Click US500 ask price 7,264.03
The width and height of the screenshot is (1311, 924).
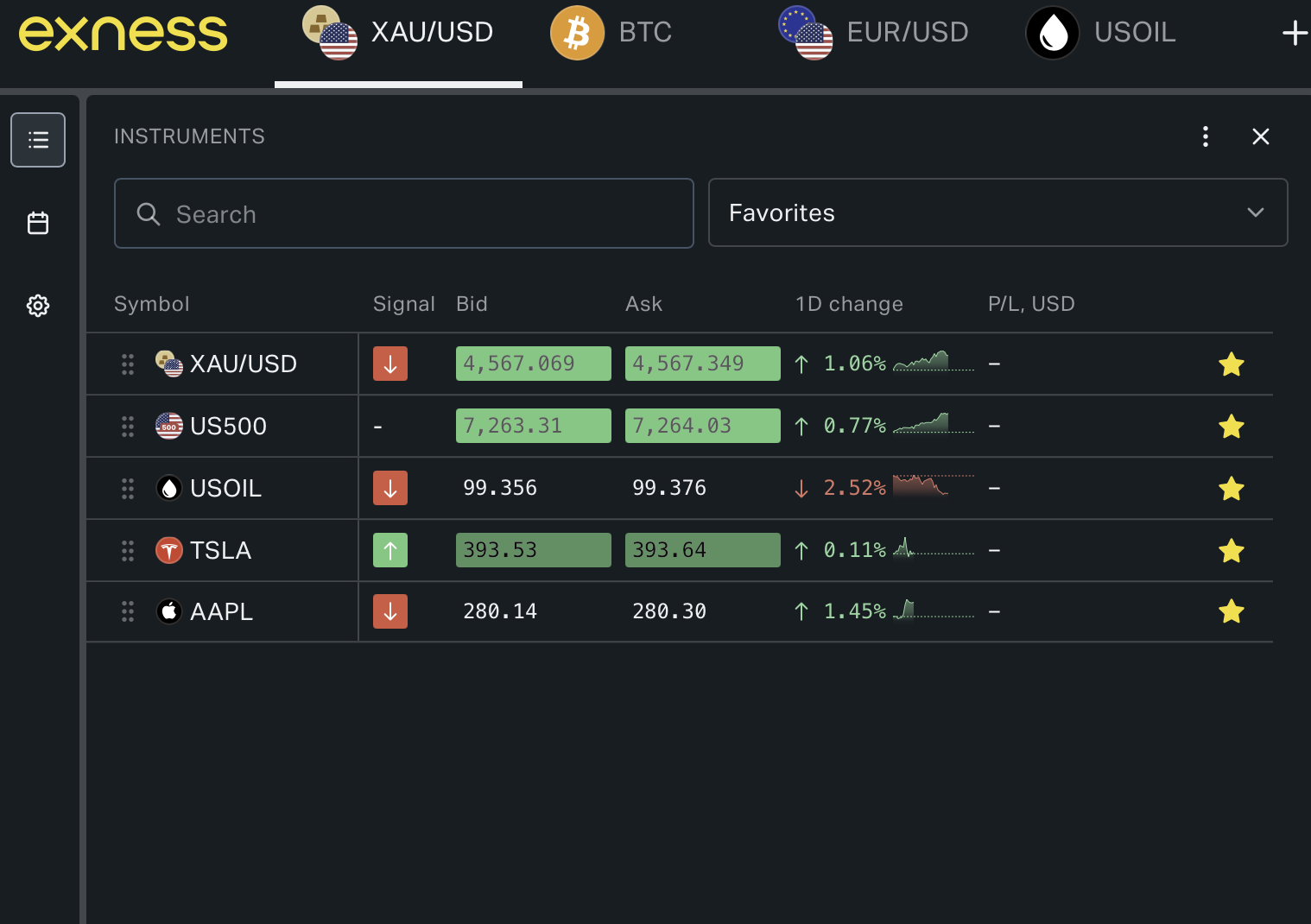703,426
